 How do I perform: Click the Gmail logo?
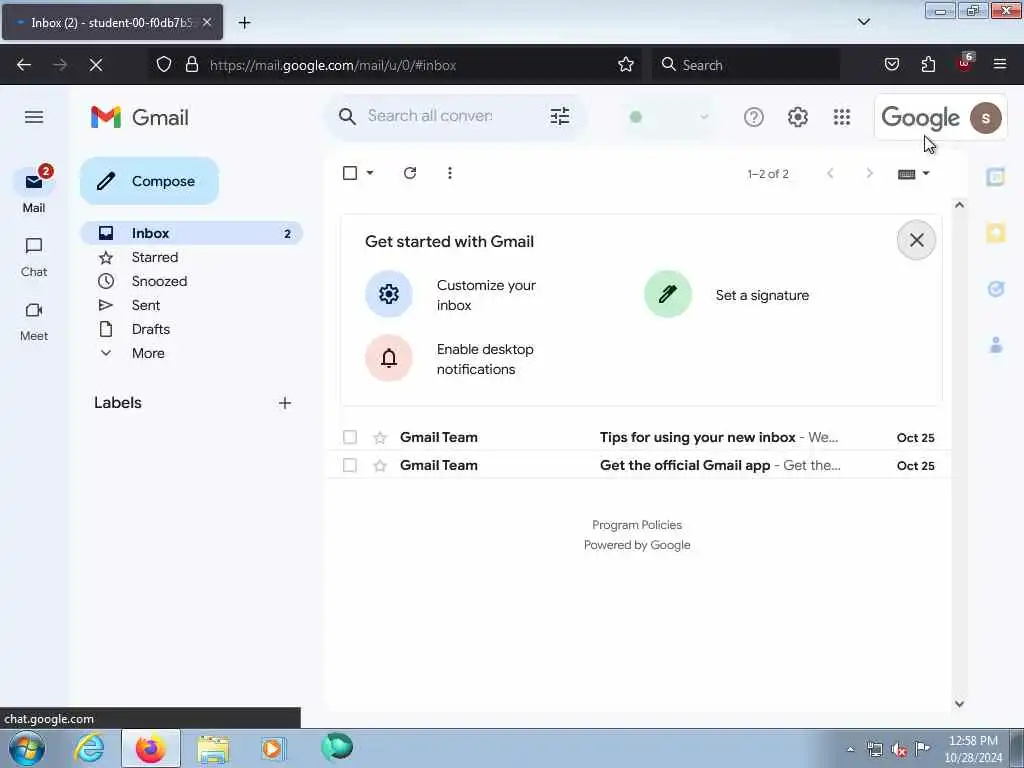coord(140,118)
